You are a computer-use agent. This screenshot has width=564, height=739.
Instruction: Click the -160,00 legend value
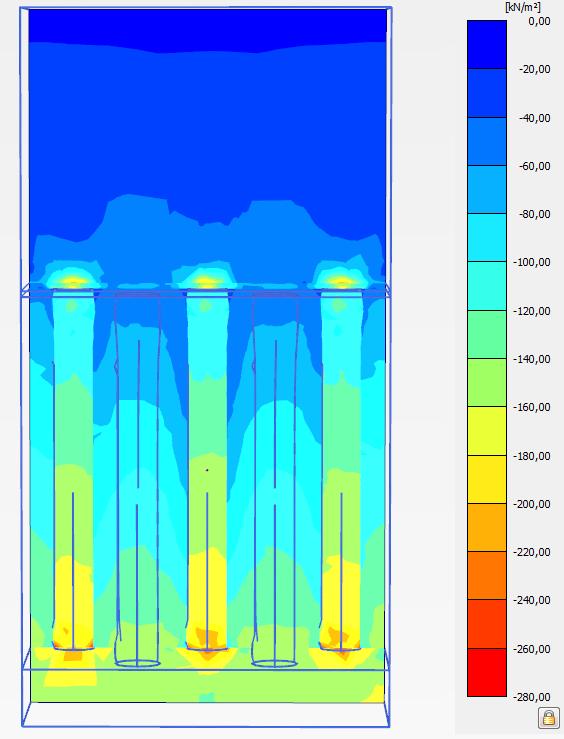tap(531, 407)
